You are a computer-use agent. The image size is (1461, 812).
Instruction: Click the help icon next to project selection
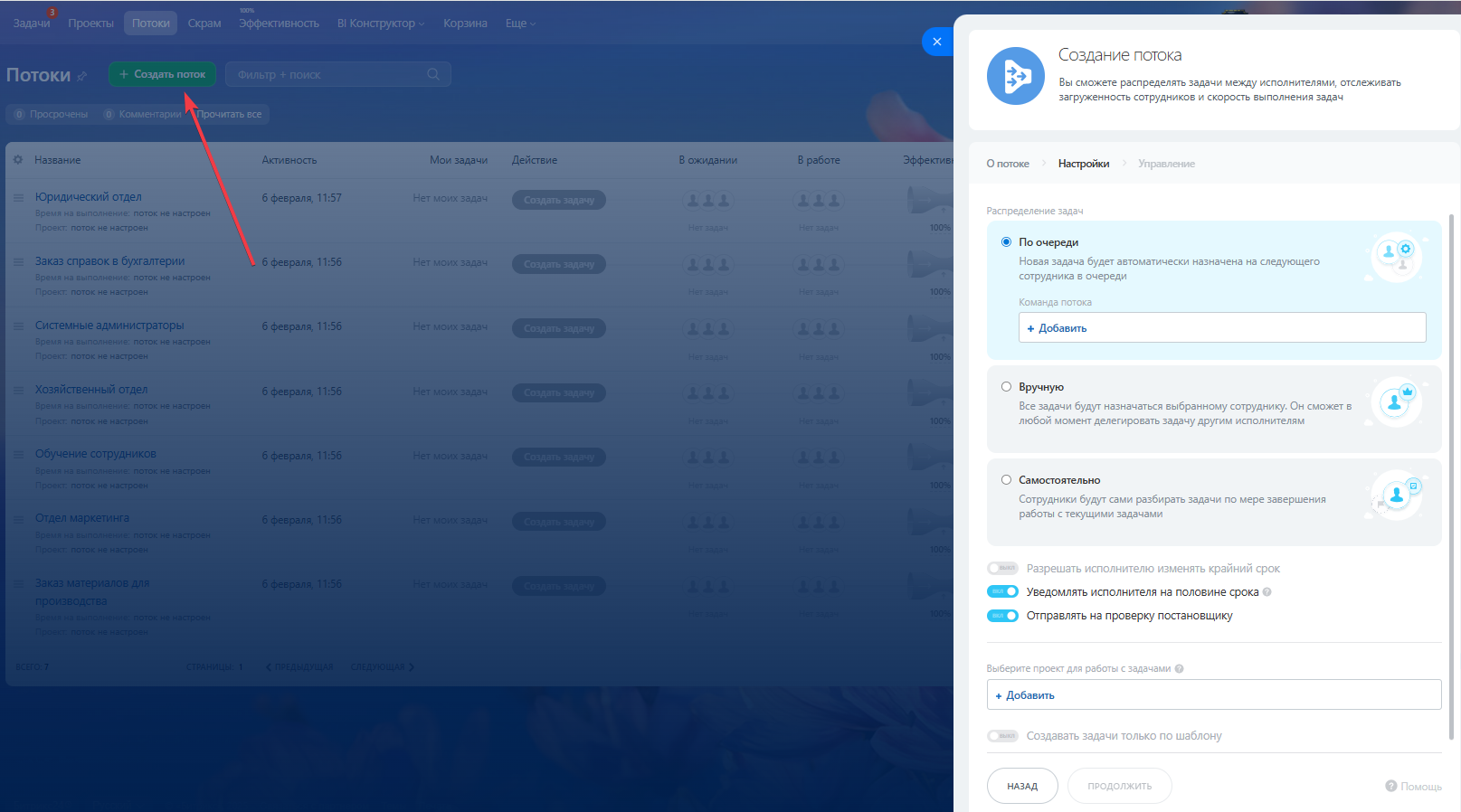pos(1179,669)
